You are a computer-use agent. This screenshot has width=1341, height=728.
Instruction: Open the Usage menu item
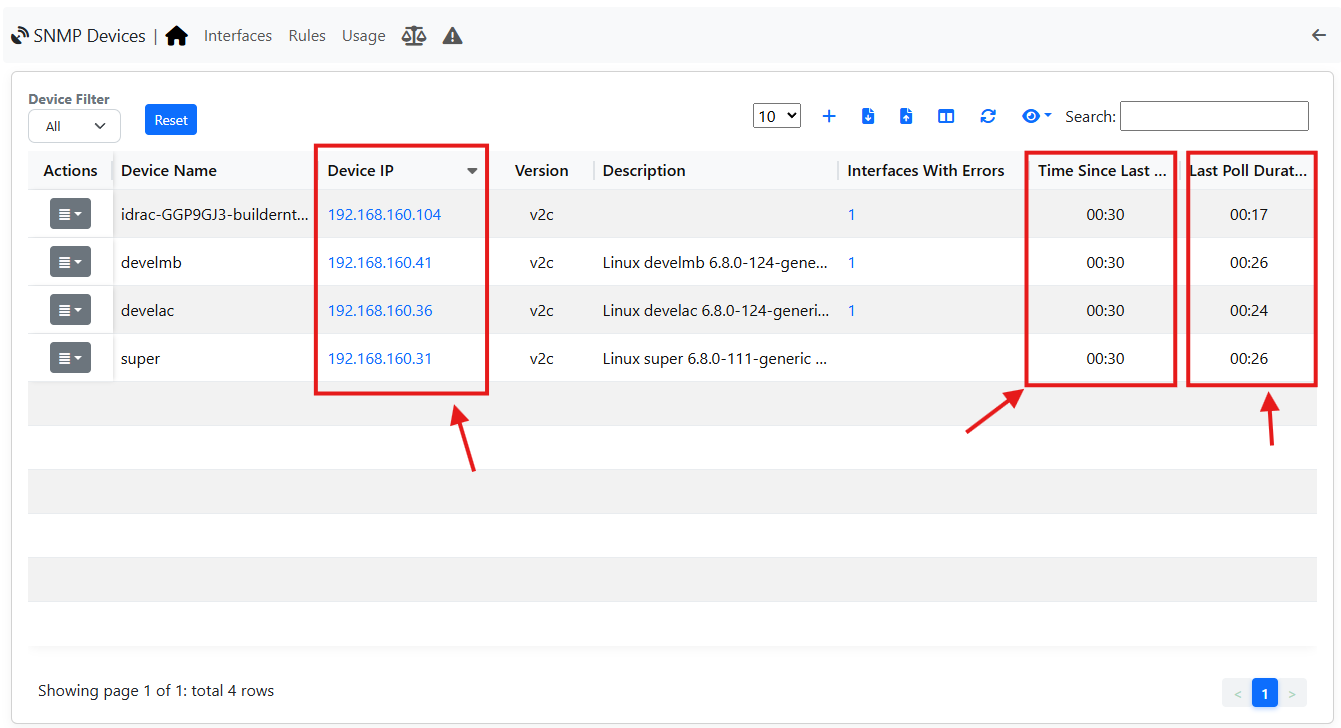pos(363,36)
